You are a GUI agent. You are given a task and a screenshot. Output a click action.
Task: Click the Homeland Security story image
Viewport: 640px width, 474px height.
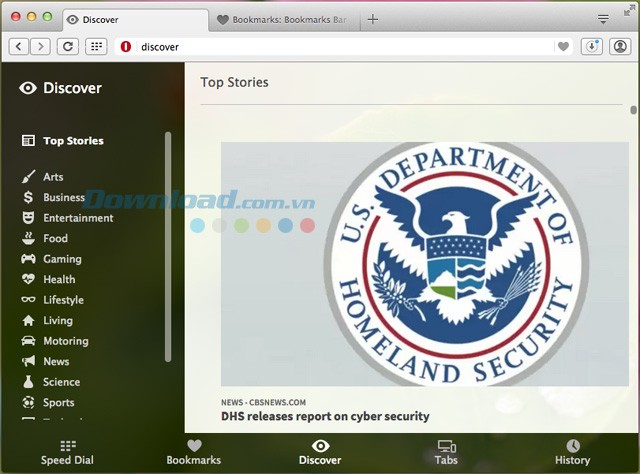click(x=424, y=263)
